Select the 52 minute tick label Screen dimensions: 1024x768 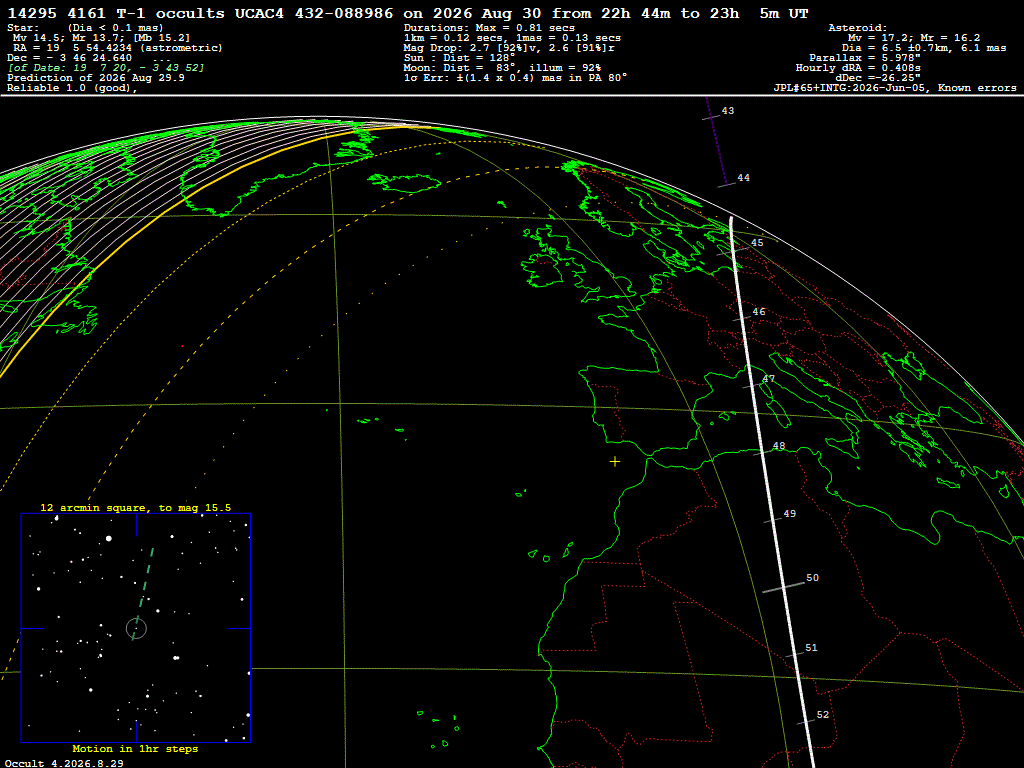coord(823,715)
